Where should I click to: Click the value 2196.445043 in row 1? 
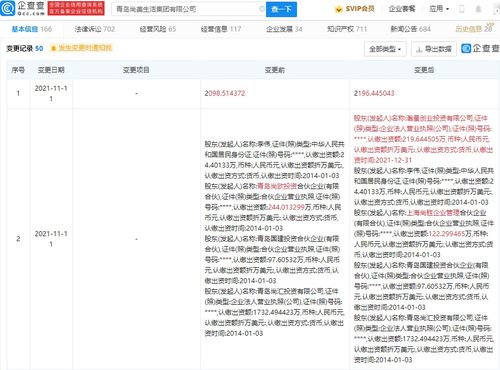point(374,93)
